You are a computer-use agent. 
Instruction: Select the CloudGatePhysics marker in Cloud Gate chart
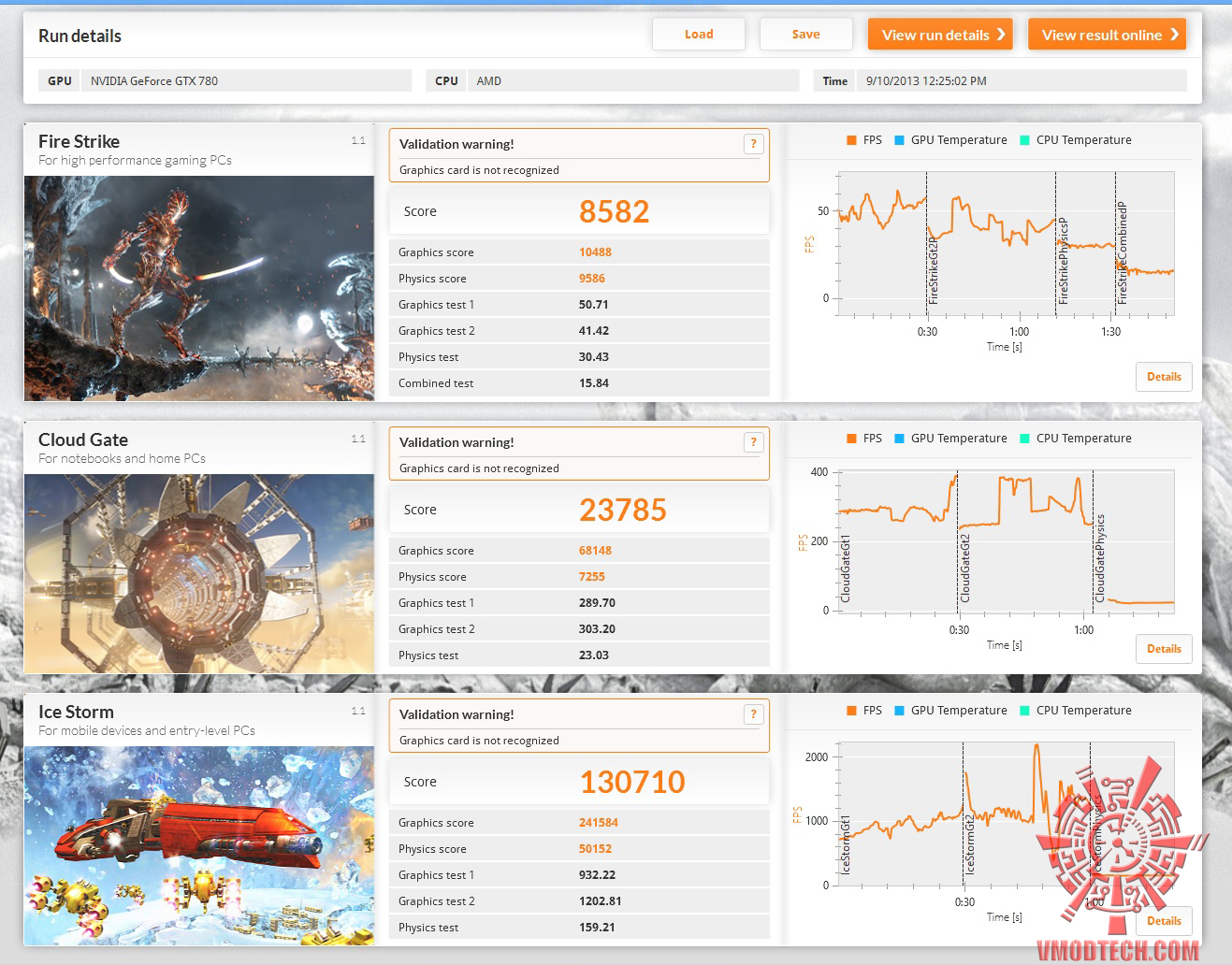[x=1100, y=558]
